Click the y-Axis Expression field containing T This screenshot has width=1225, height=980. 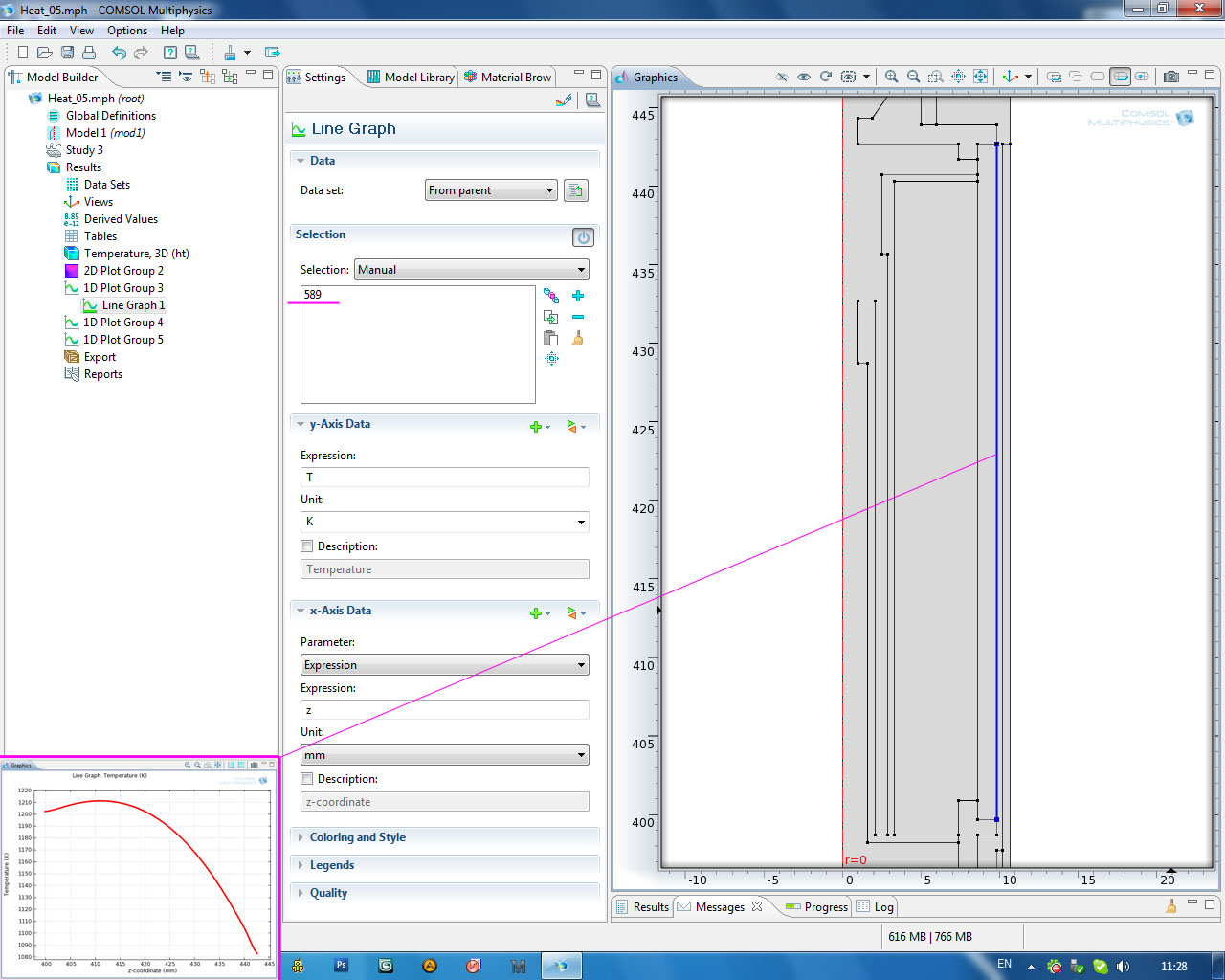444,477
